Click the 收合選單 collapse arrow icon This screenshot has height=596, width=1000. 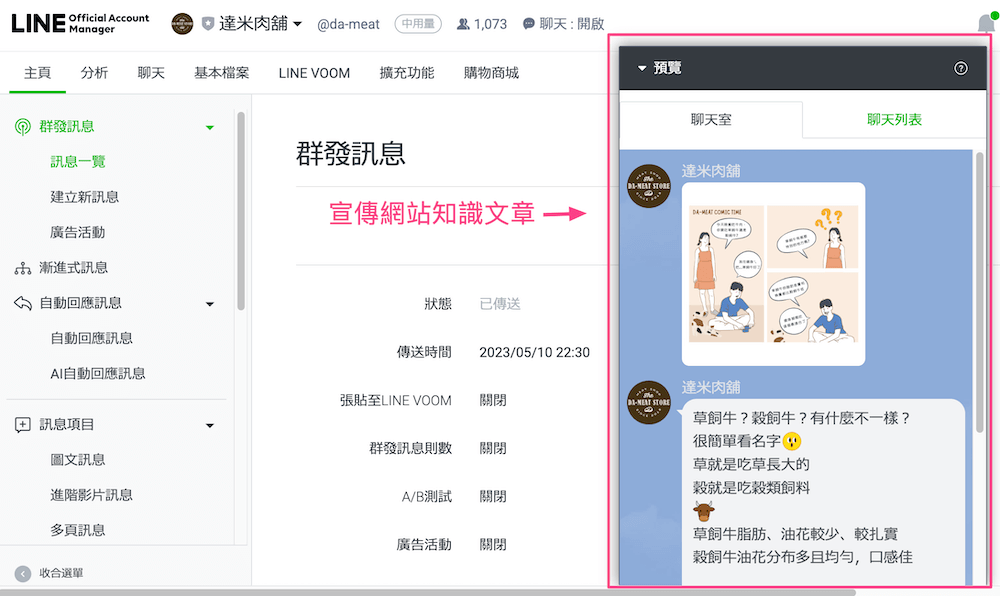click(x=23, y=574)
